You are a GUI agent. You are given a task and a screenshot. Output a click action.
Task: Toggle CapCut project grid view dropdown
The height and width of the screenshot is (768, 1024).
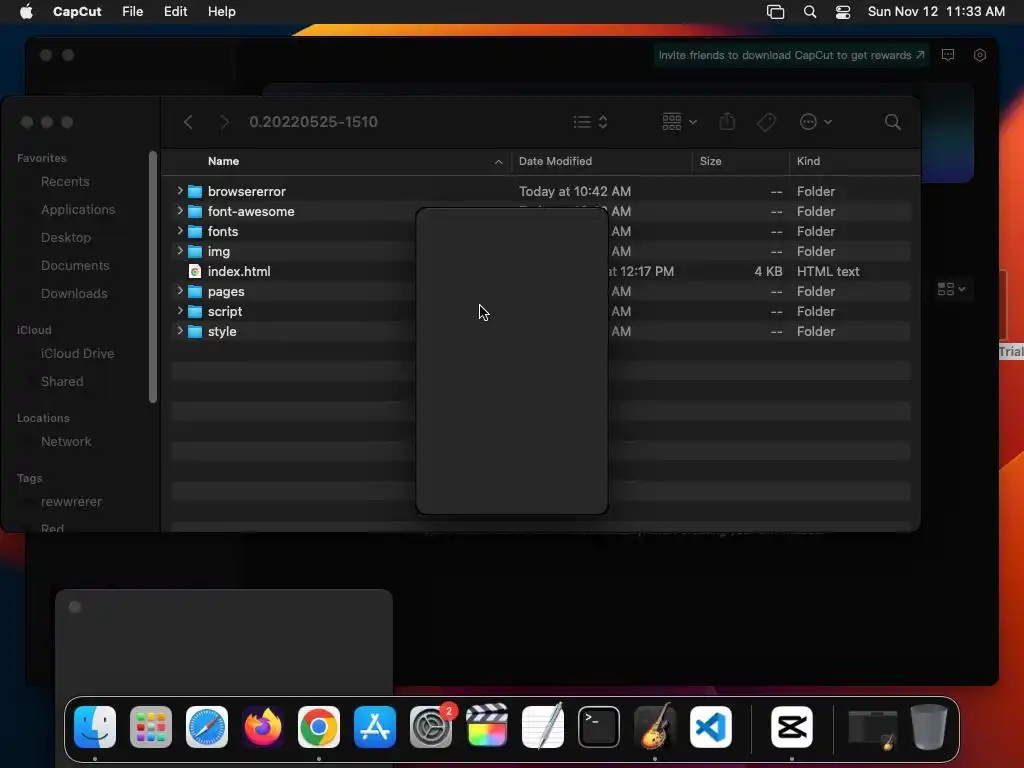point(951,289)
